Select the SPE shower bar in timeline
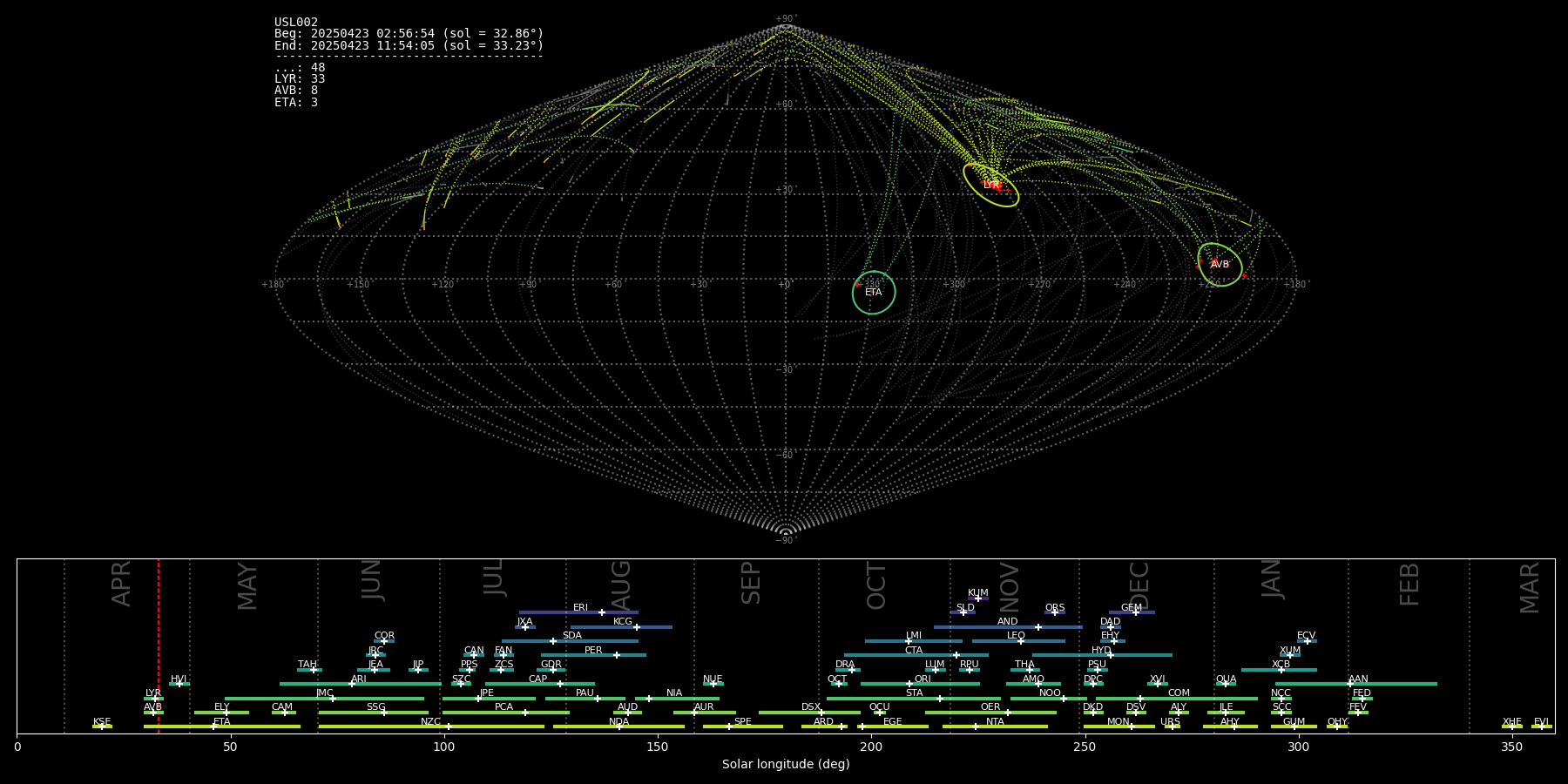Viewport: 1568px width, 784px height. [x=743, y=727]
